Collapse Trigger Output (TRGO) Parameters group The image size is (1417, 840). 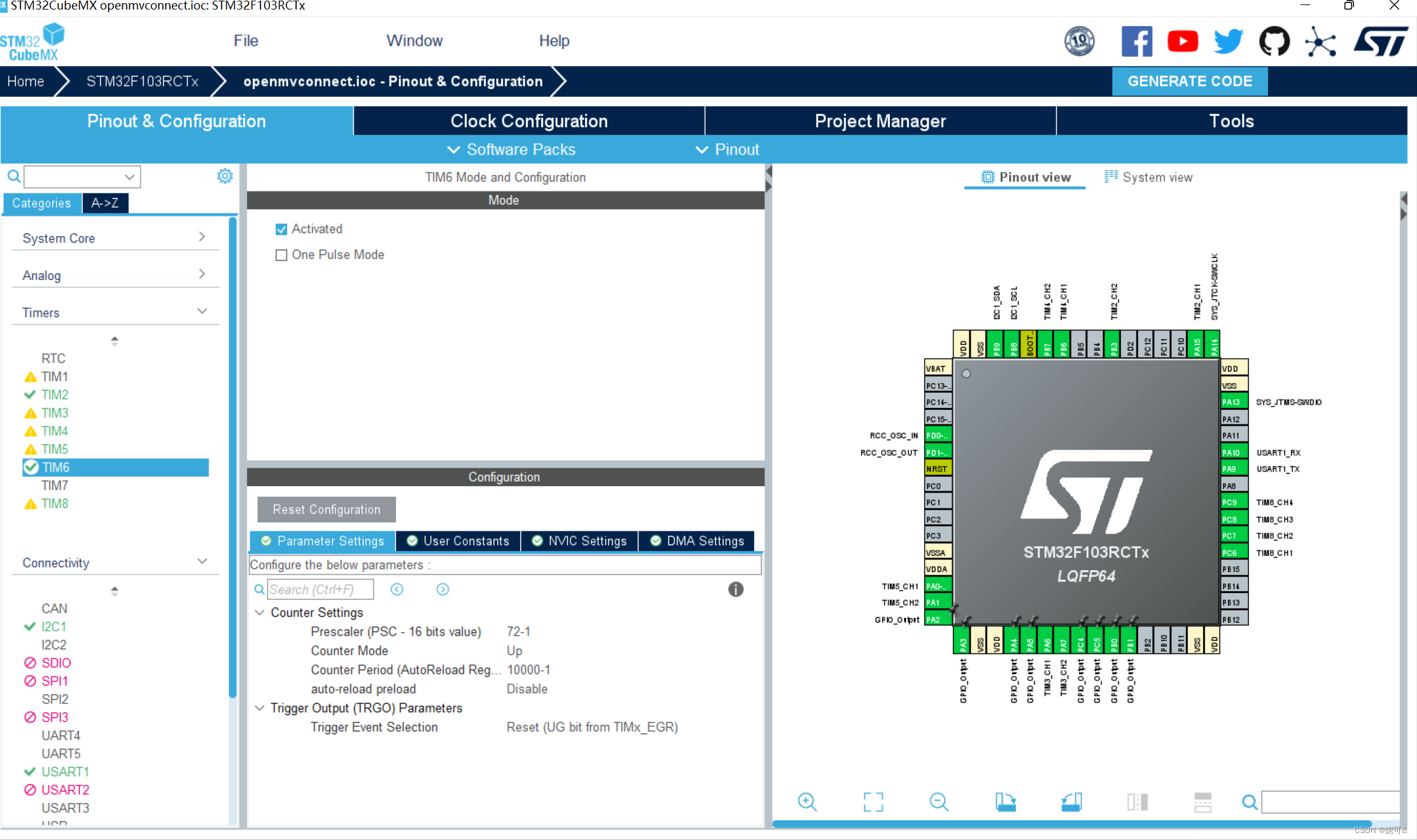[x=260, y=708]
